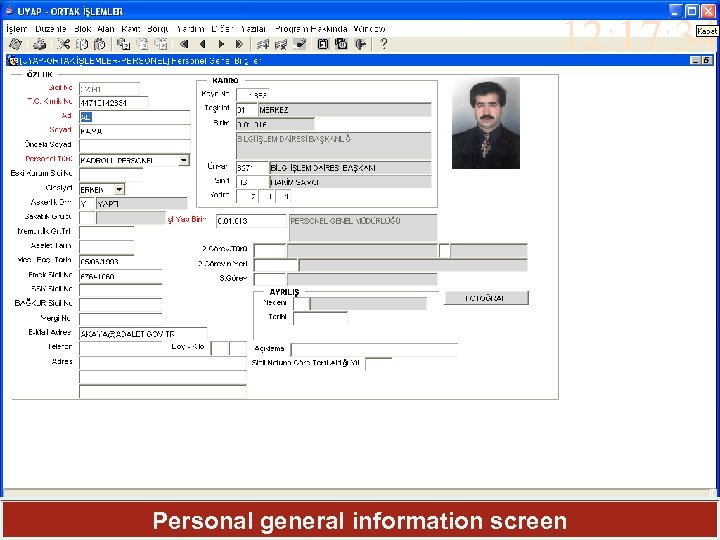Image resolution: width=720 pixels, height=540 pixels.
Task: Click the personnel photo thumbnail
Action: [486, 123]
